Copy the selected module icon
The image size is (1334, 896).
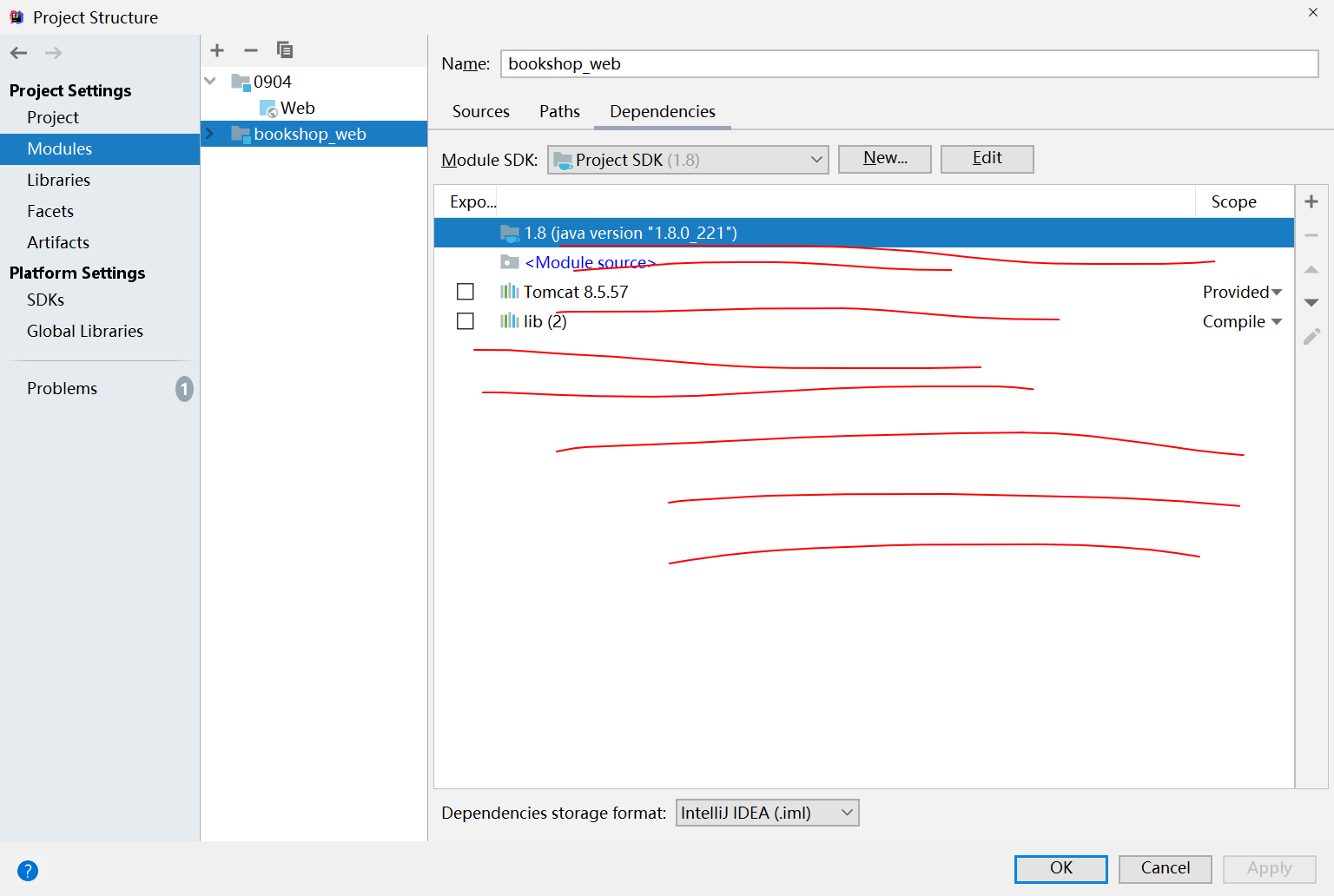pos(284,49)
